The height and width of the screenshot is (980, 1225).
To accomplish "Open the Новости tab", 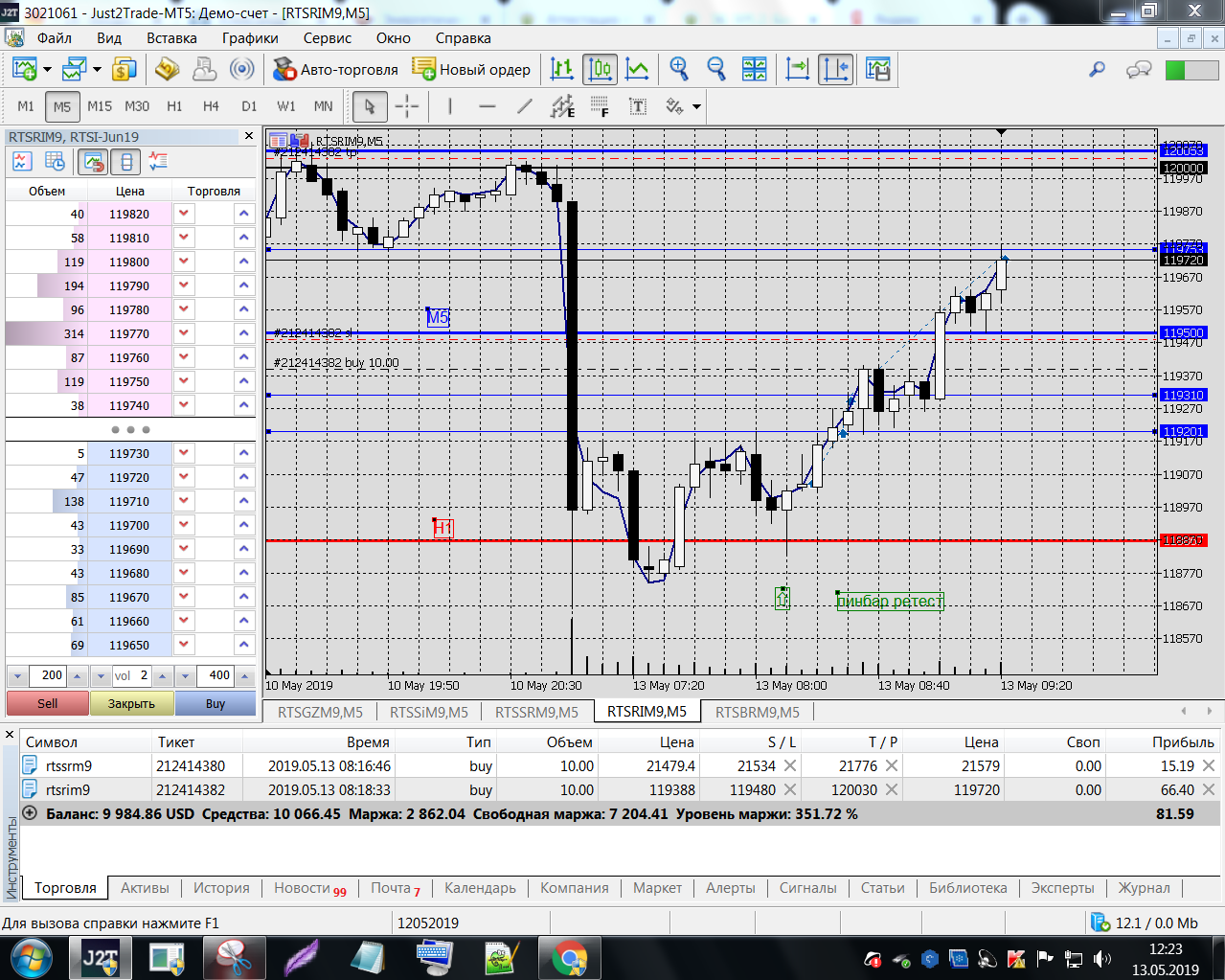I will (310, 888).
